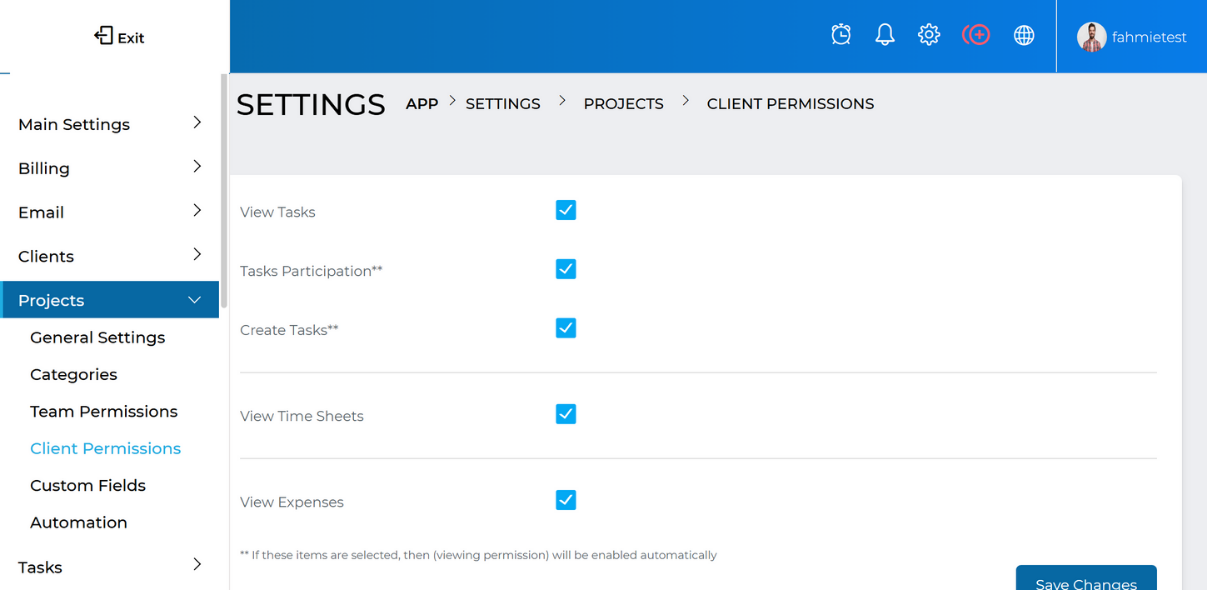Screen dimensions: 1207x590
Task: Click the red quick-add plus icon
Action: tap(976, 35)
